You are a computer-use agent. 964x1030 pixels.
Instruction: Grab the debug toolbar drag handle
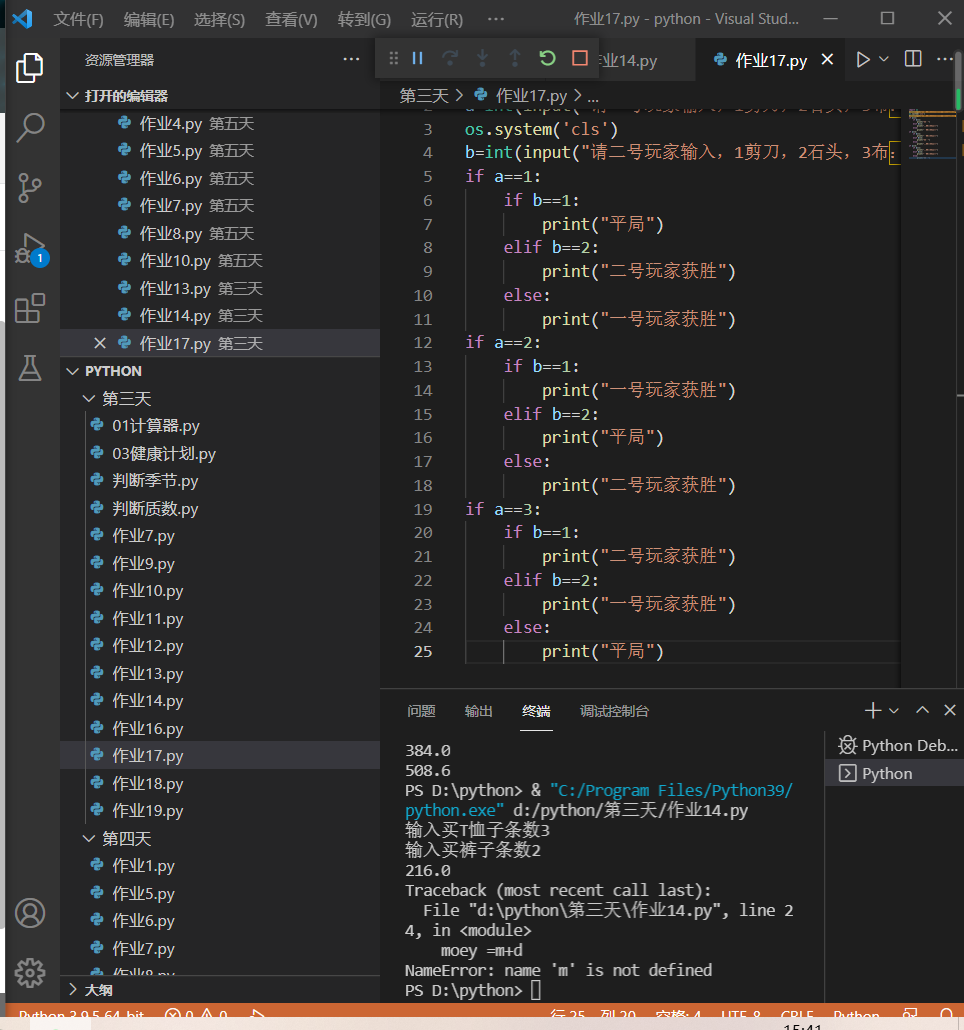click(393, 58)
